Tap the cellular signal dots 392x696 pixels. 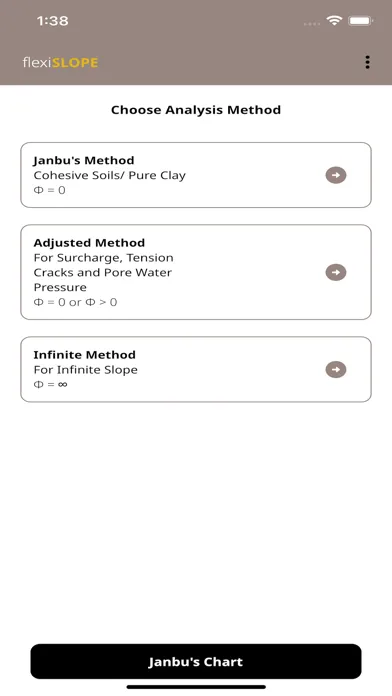pos(312,24)
